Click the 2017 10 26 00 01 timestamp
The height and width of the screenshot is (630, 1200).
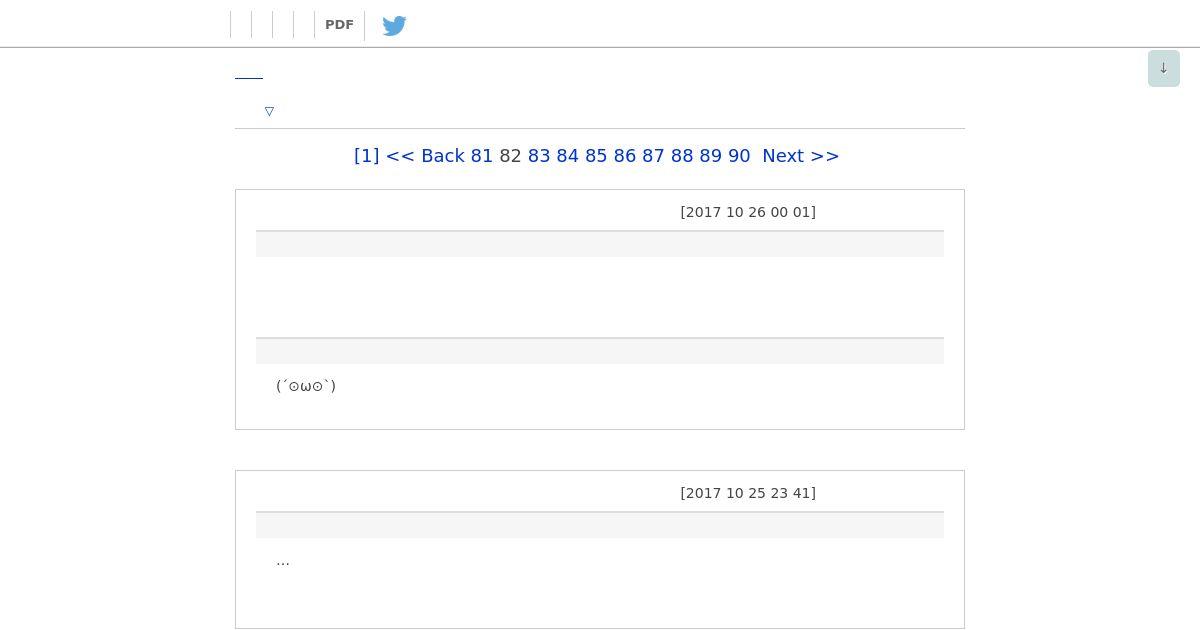pos(748,212)
